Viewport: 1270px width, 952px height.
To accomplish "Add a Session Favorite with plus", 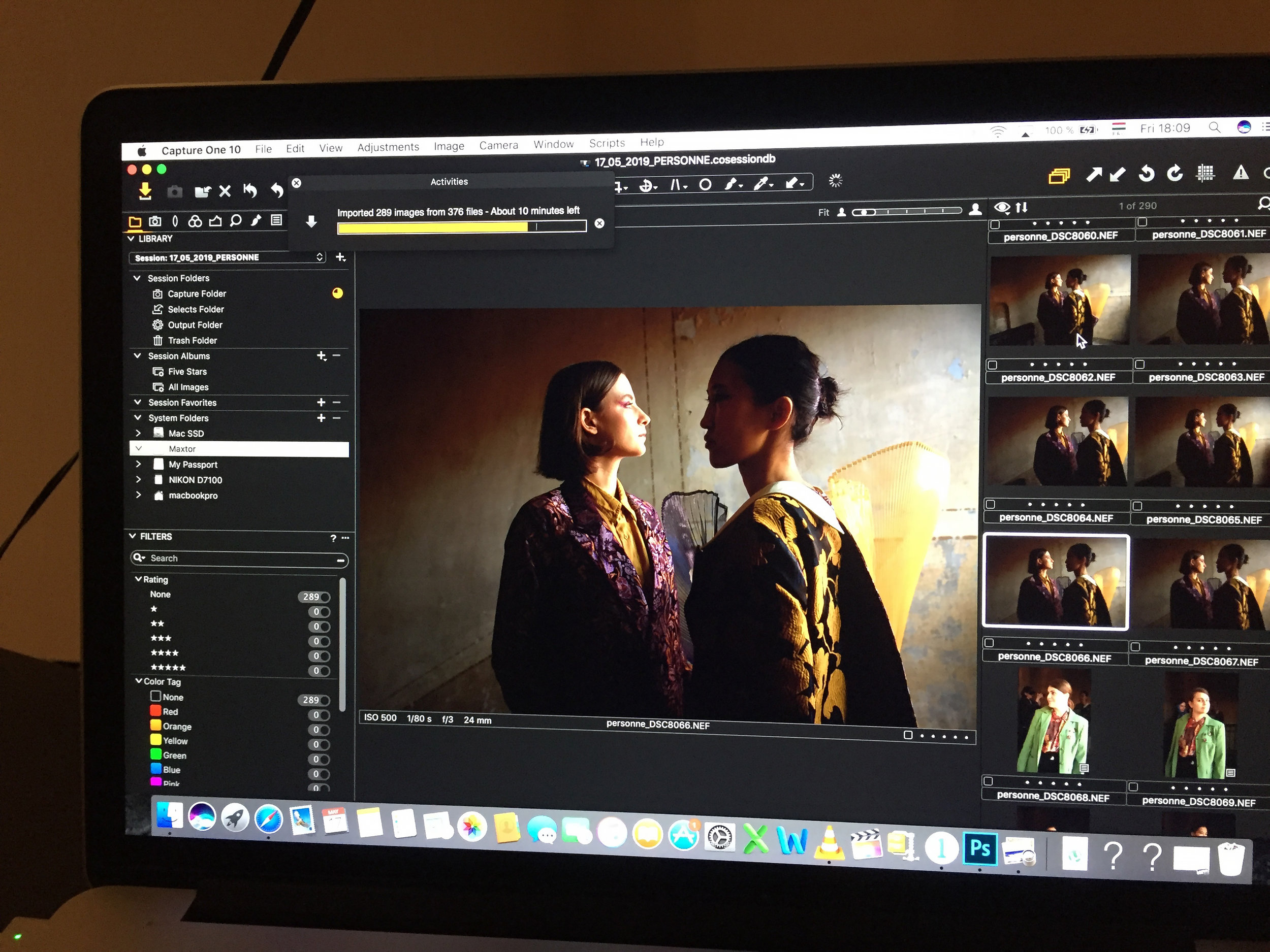I will [322, 402].
